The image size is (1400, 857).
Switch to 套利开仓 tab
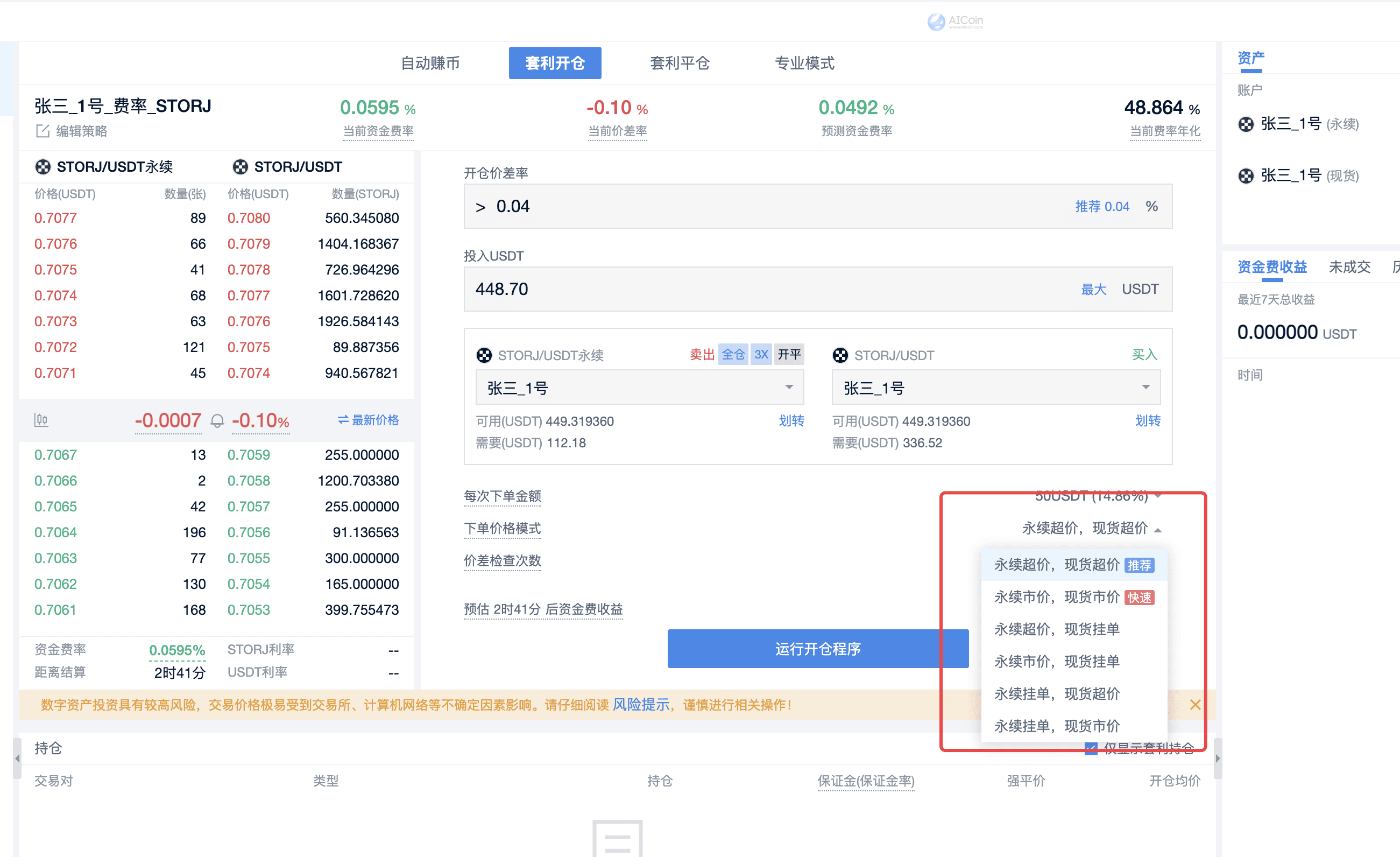pos(555,63)
